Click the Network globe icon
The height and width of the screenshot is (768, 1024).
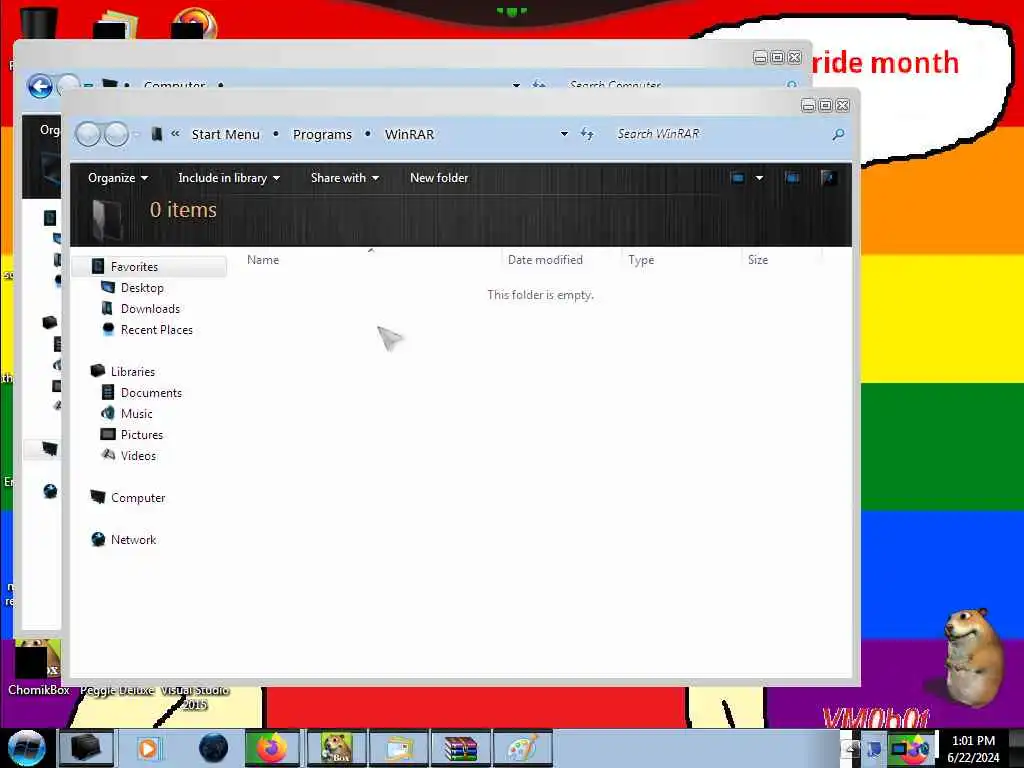click(x=98, y=539)
